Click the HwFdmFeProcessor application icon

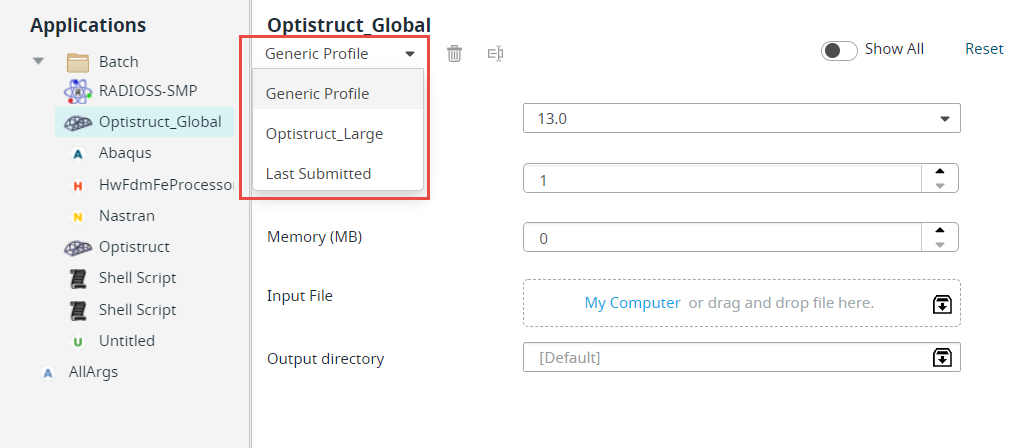coord(78,185)
